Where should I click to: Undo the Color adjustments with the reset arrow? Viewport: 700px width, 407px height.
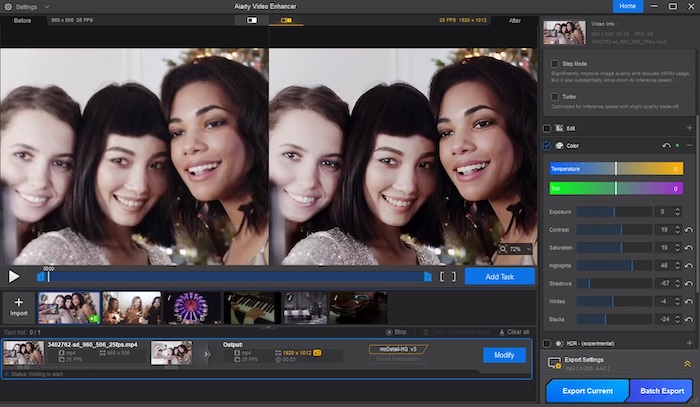[667, 146]
